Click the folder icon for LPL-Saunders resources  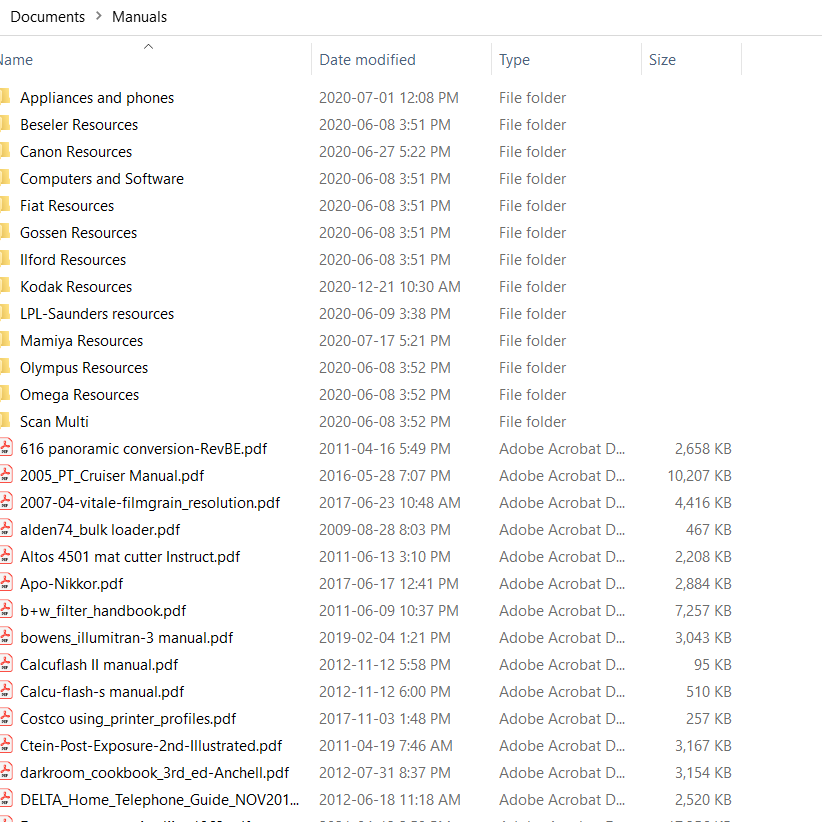coord(5,313)
